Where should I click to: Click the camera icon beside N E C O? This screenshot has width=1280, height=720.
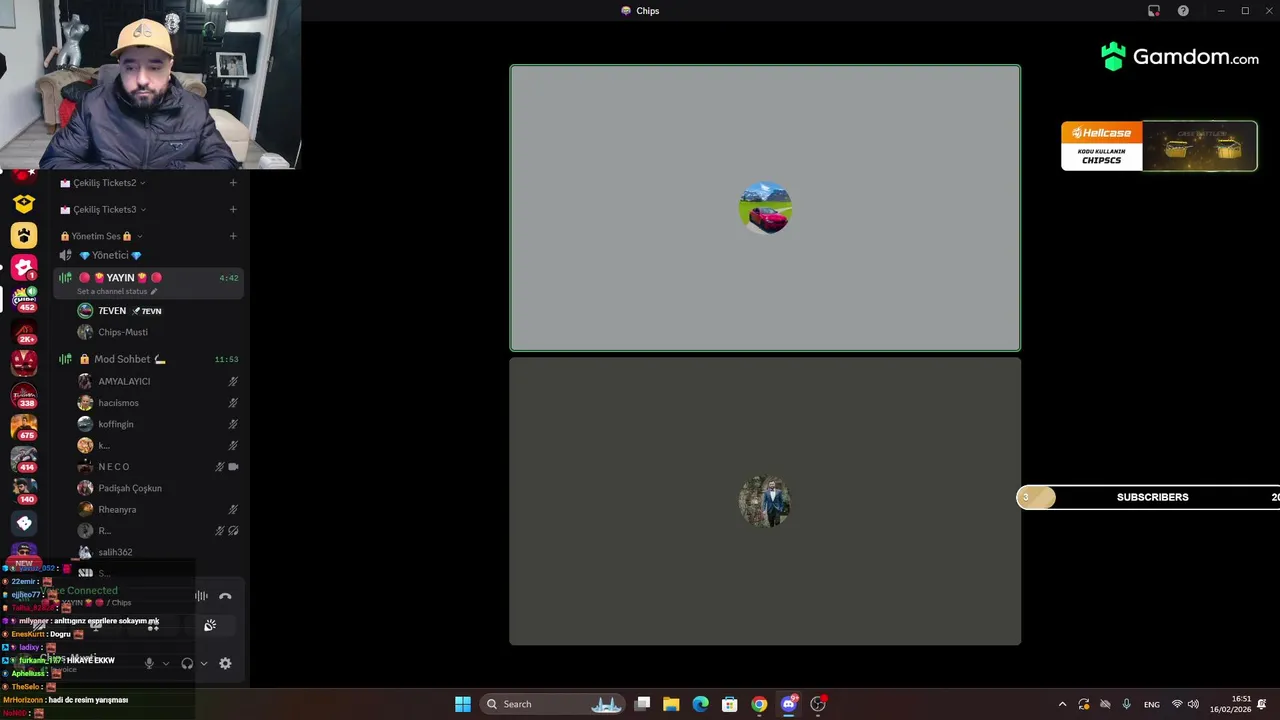(x=233, y=467)
